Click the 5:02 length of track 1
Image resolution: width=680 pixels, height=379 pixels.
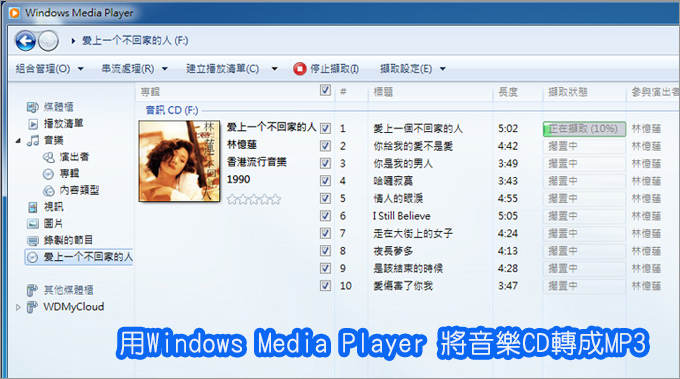(508, 128)
